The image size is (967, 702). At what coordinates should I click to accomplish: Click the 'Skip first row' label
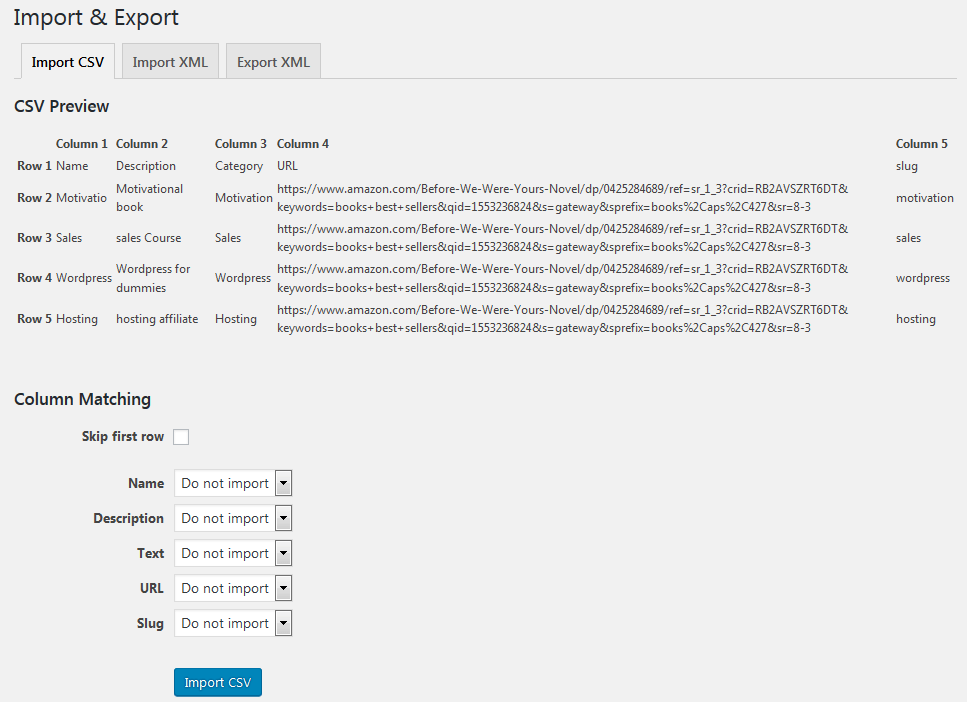coord(123,437)
